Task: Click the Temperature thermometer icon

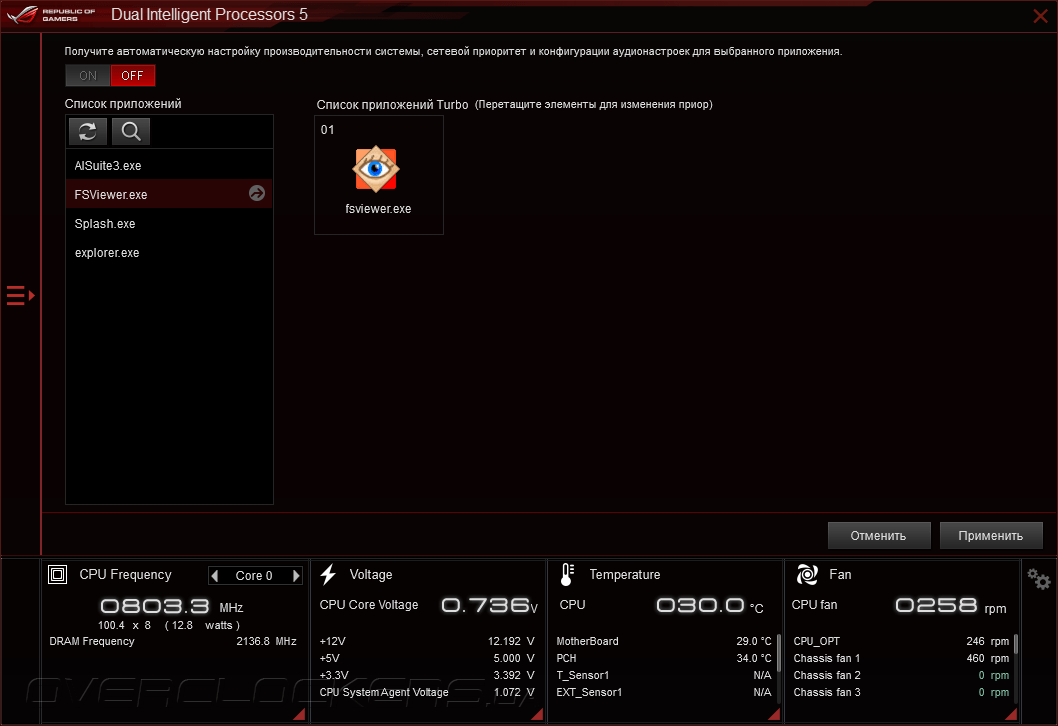Action: coord(567,574)
